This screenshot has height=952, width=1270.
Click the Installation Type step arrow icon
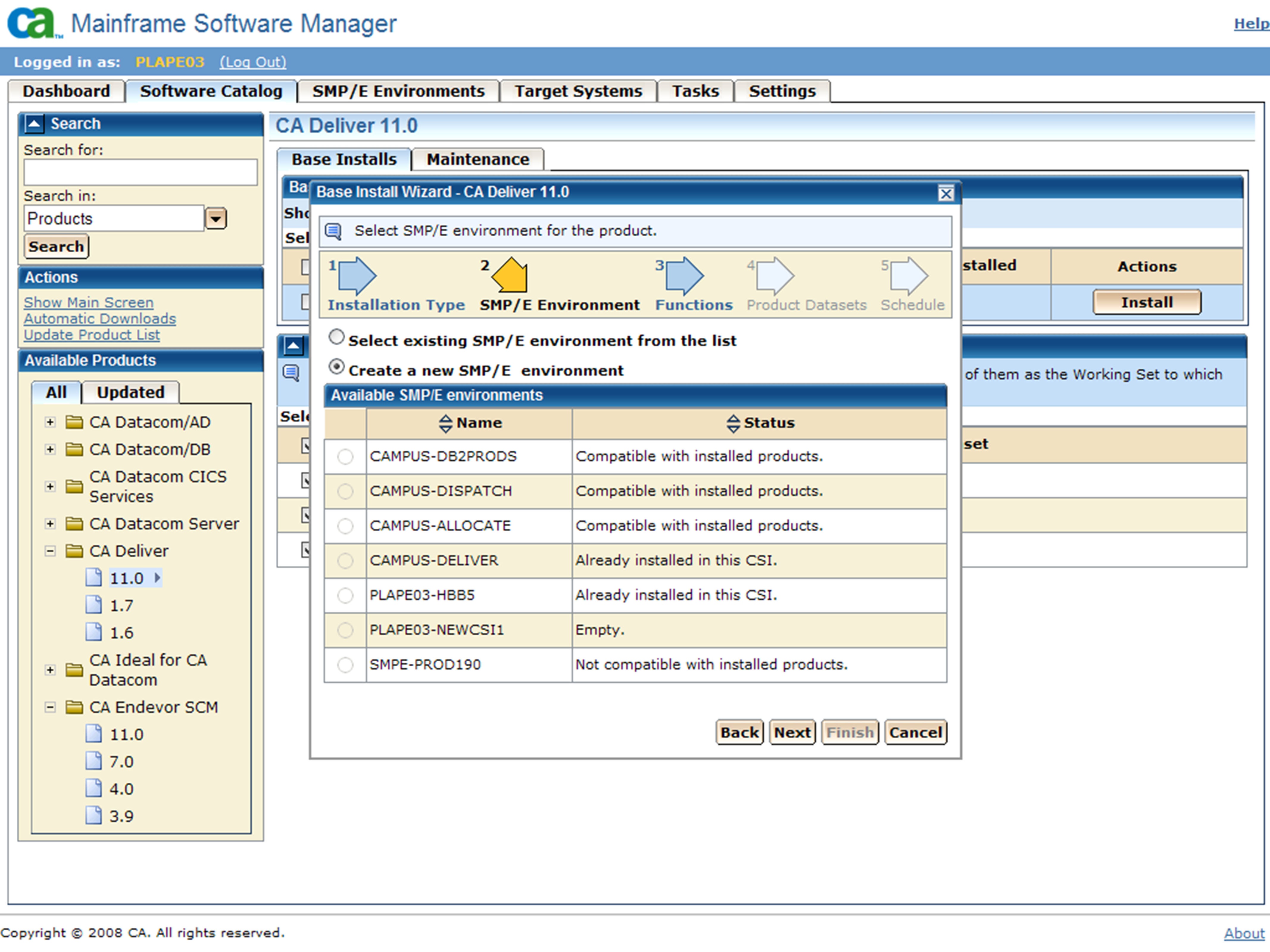[x=357, y=276]
